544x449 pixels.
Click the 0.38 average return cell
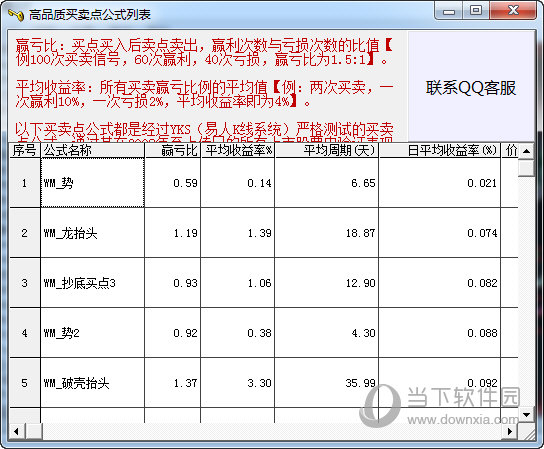coord(238,333)
